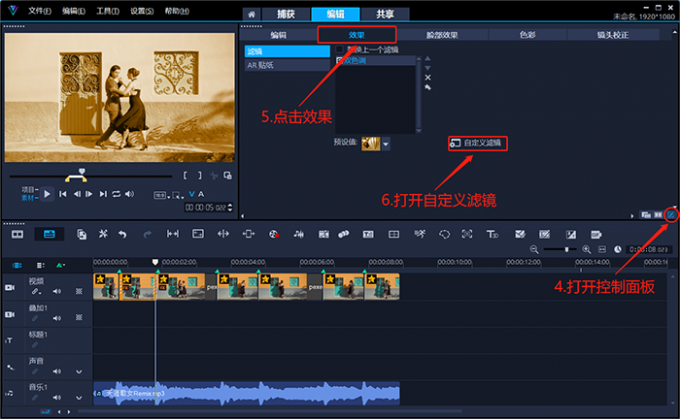The width and height of the screenshot is (680, 419).
Task: Expand the music track chevron
Action: tap(80, 396)
